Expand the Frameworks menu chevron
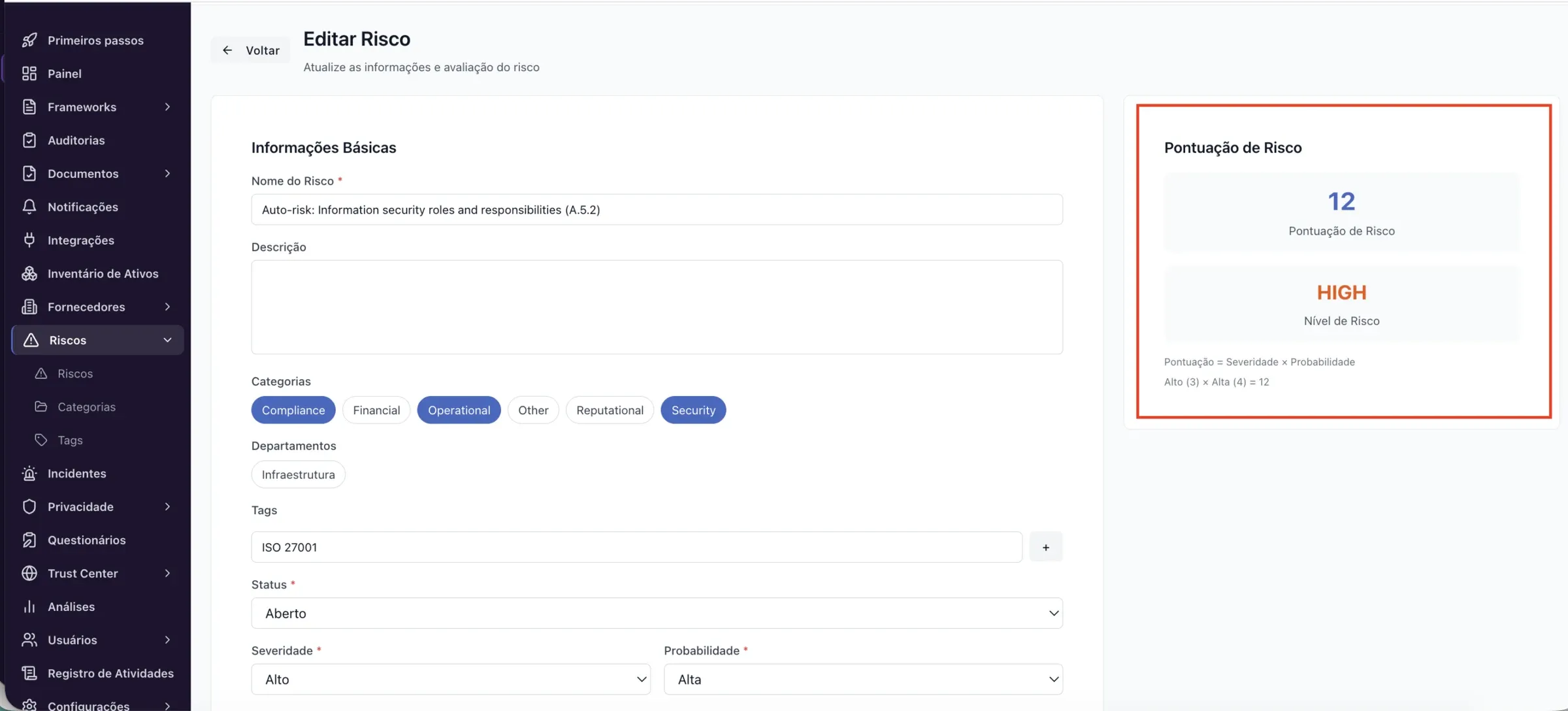The width and height of the screenshot is (1568, 711). point(167,107)
